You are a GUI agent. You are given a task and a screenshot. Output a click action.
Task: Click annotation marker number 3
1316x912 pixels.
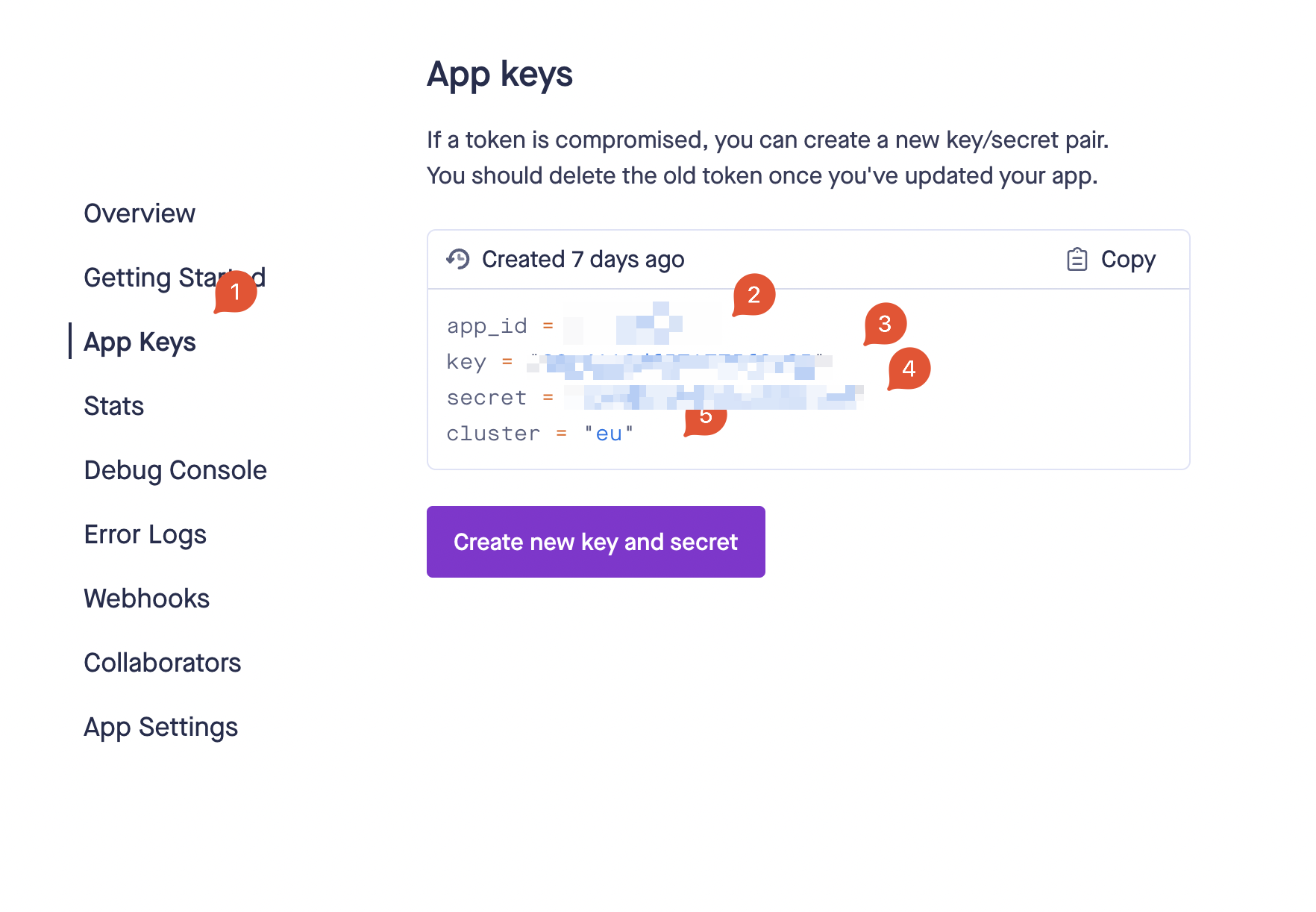[x=885, y=324]
